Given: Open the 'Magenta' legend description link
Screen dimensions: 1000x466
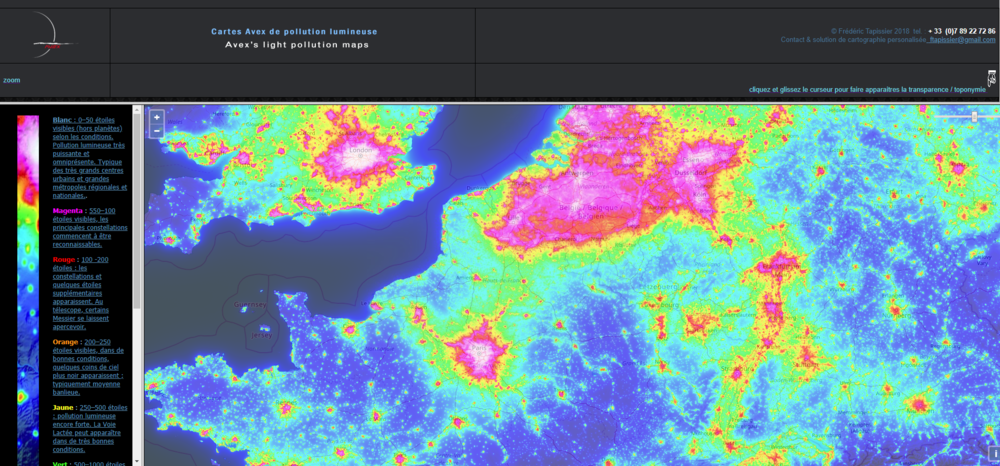Looking at the screenshot, I should tap(90, 228).
